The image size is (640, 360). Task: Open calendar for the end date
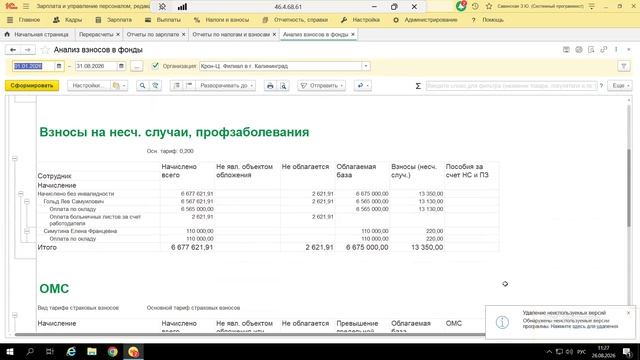click(122, 66)
